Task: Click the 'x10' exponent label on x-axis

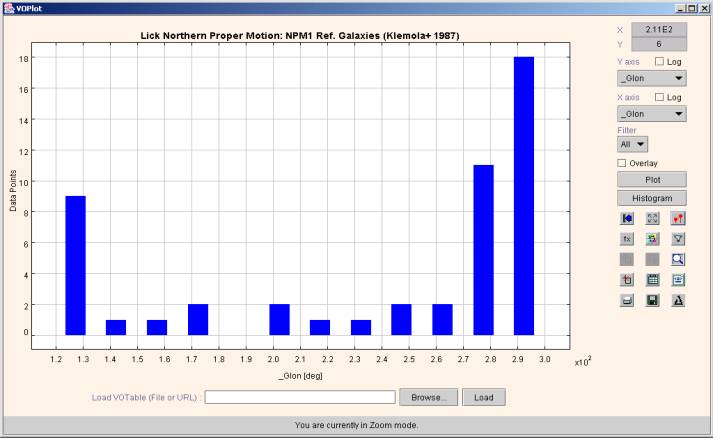Action: (x=582, y=362)
